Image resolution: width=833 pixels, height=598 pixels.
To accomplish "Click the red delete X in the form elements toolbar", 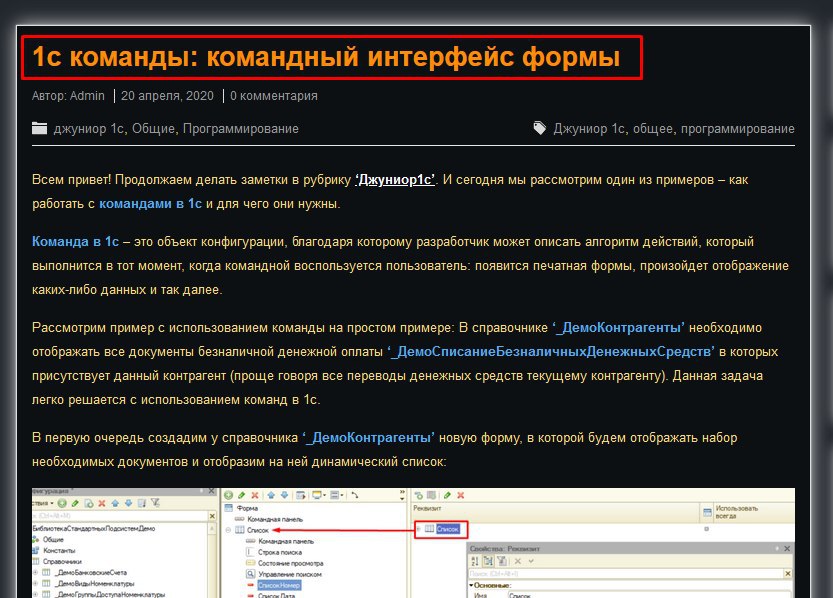I will pyautogui.click(x=255, y=495).
